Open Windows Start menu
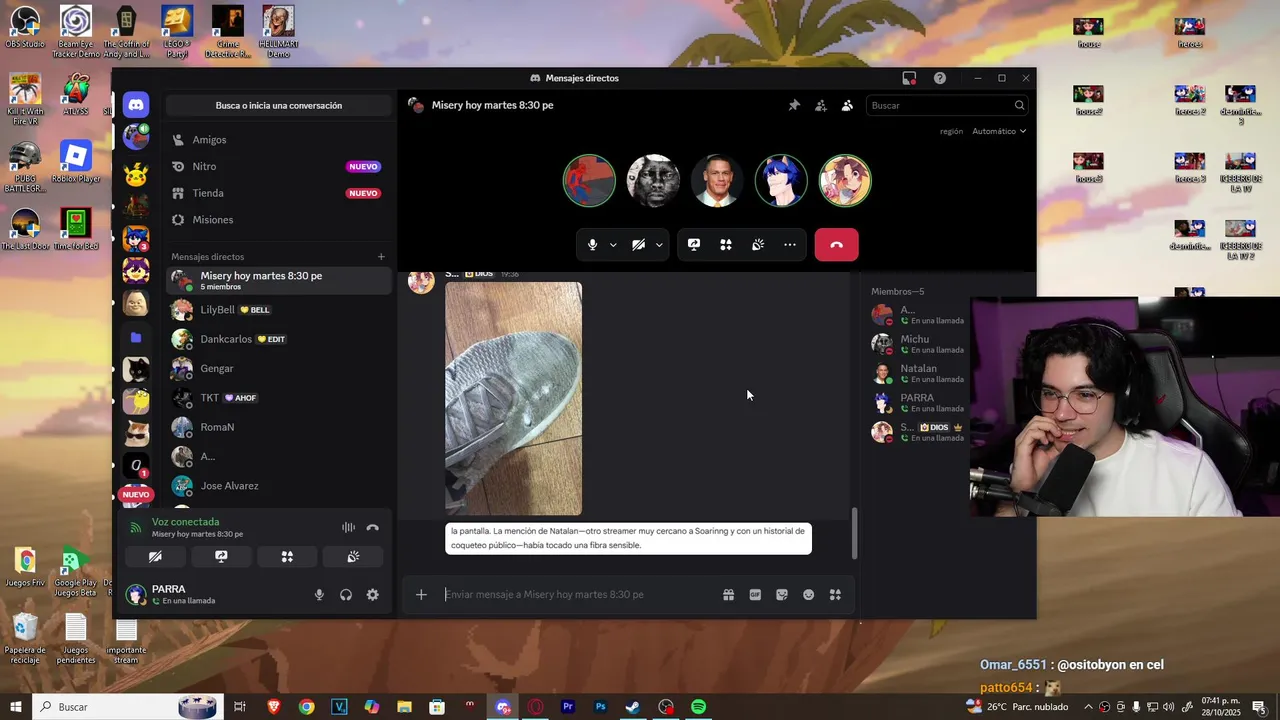The width and height of the screenshot is (1280, 720). tap(16, 707)
